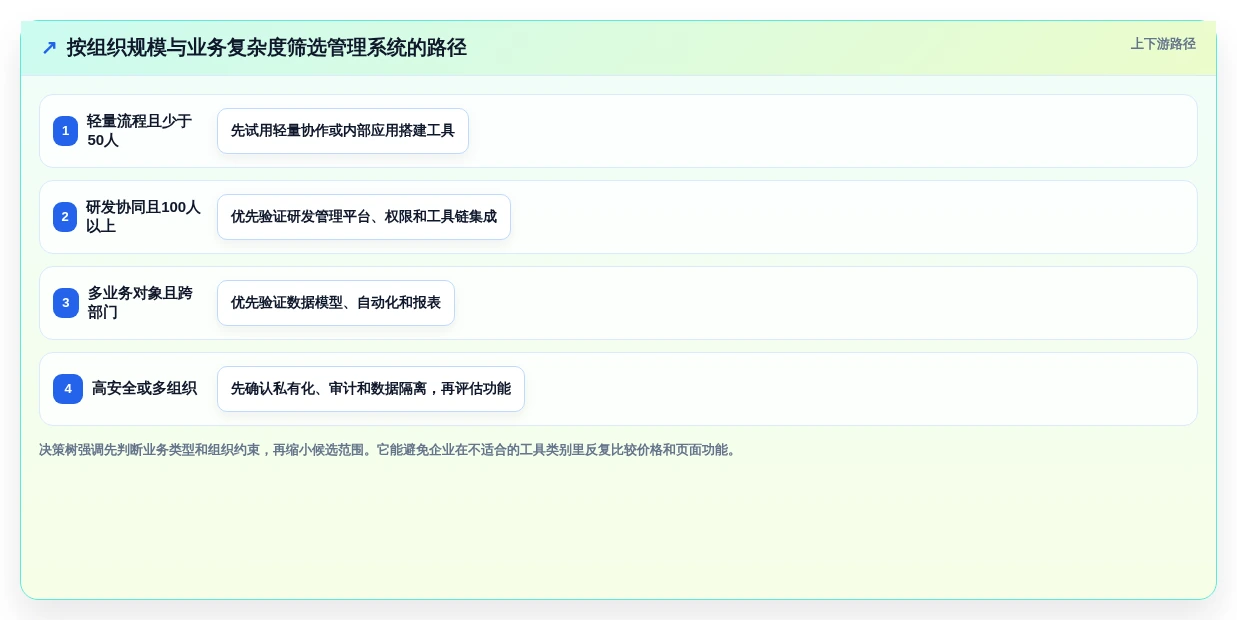The height and width of the screenshot is (620, 1237).
Task: Click the step 4 number badge
Action: pos(68,389)
